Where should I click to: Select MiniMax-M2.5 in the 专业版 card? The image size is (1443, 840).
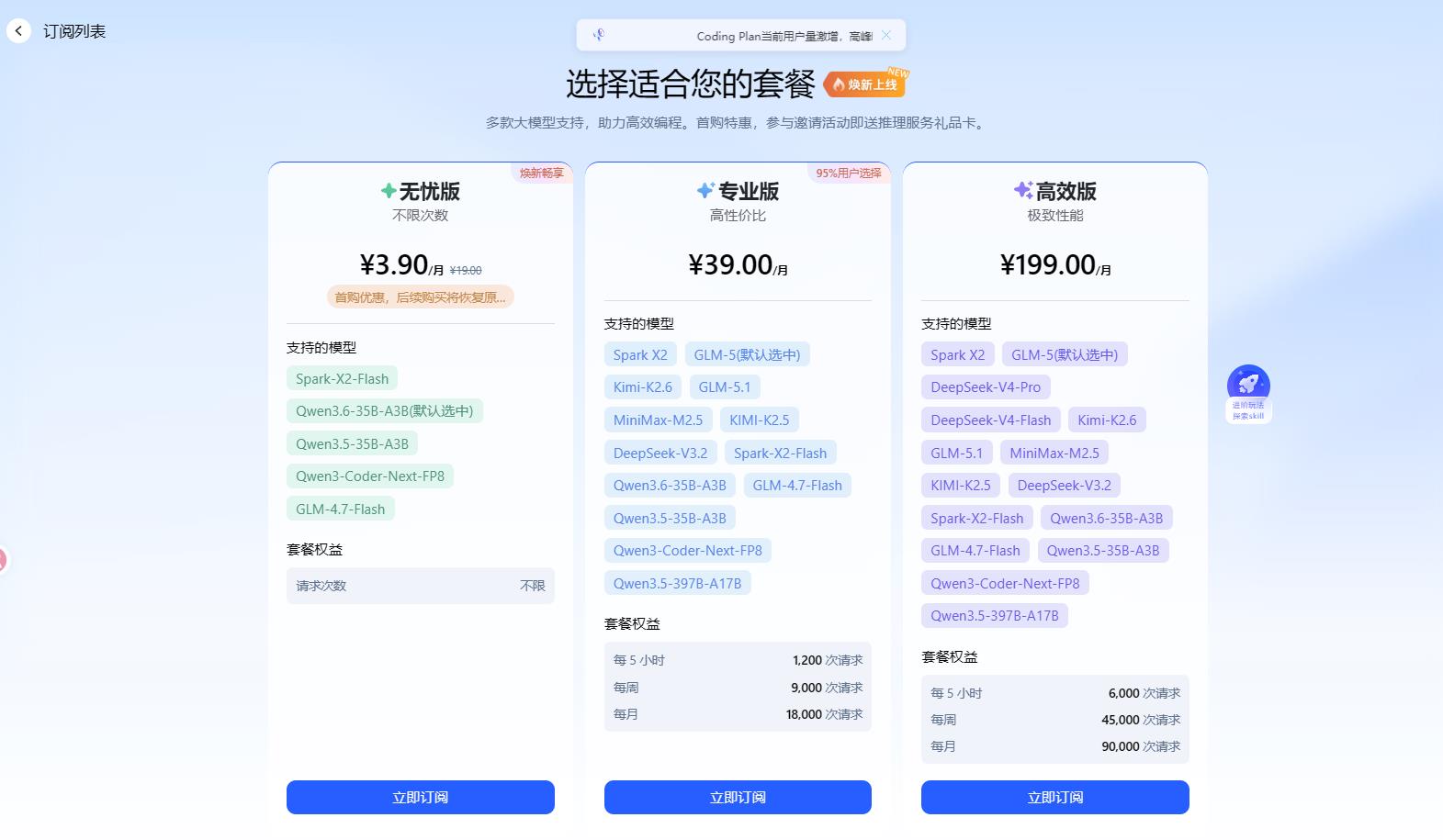pos(658,420)
